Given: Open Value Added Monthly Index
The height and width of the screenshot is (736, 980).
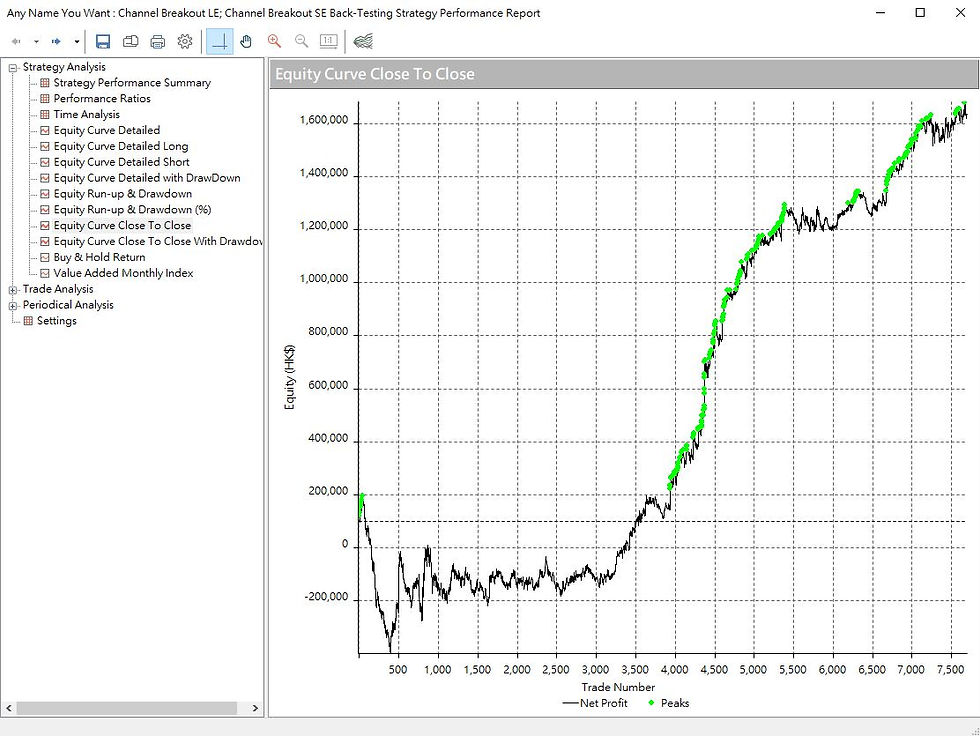Looking at the screenshot, I should click(x=123, y=273).
